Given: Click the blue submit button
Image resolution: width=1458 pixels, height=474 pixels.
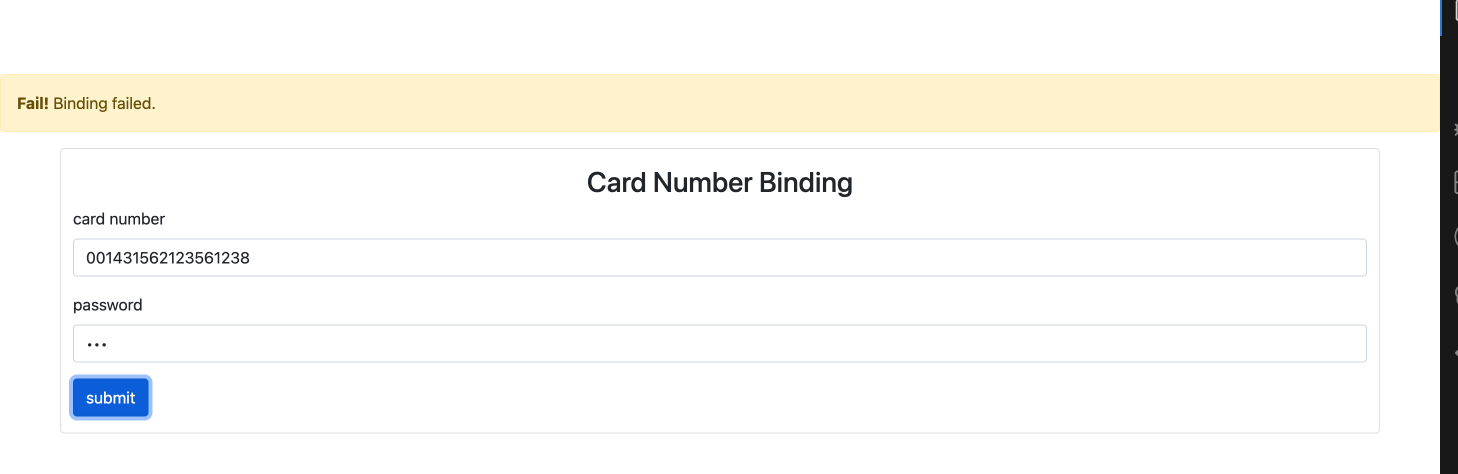Looking at the screenshot, I should [x=110, y=398].
